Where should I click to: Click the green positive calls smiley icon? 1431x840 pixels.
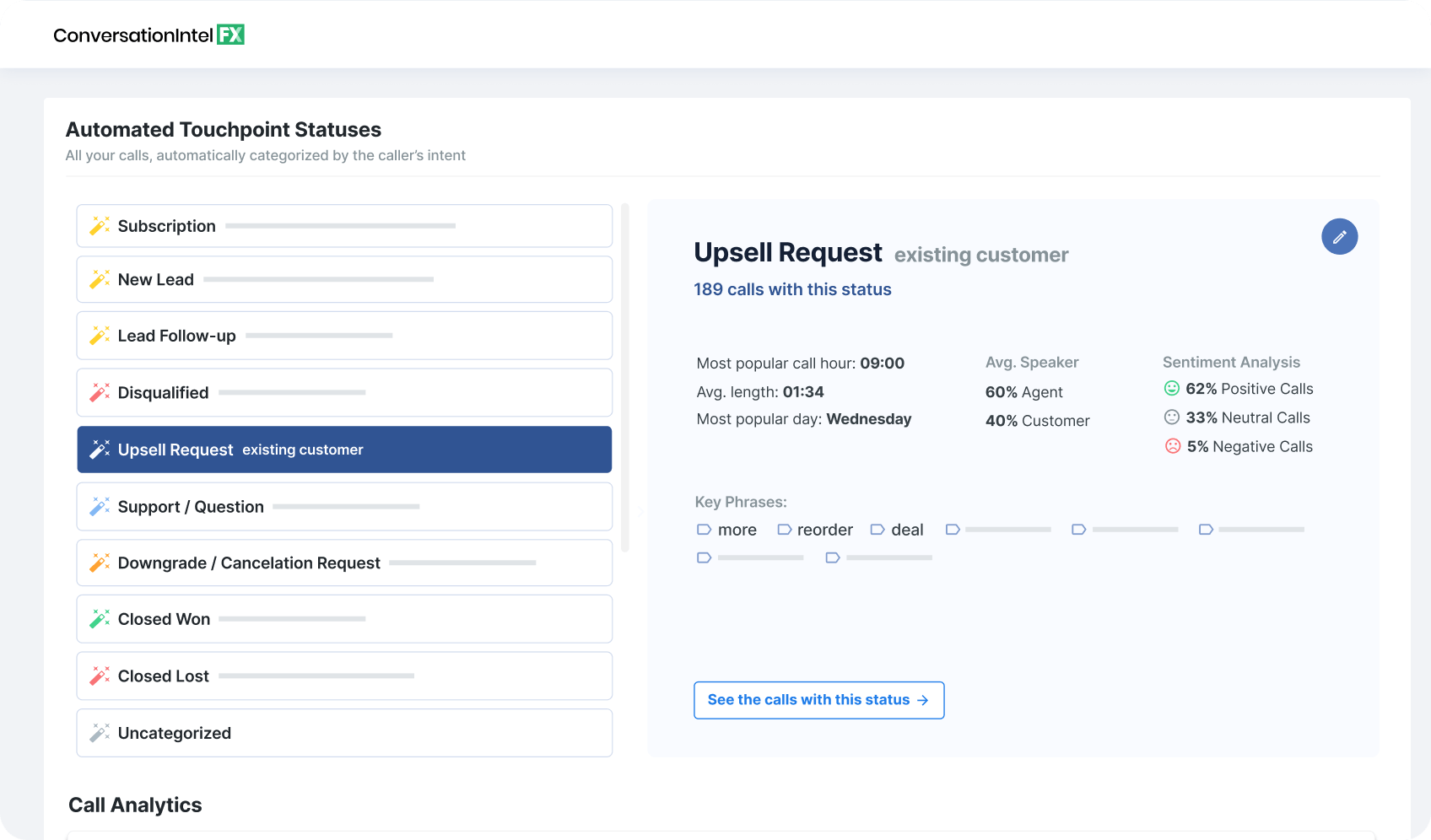click(x=1172, y=389)
